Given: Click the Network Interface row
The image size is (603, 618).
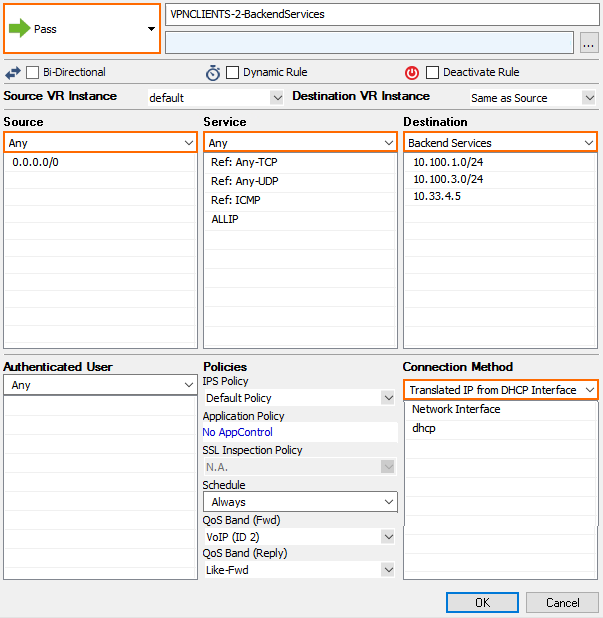Looking at the screenshot, I should (x=500, y=409).
